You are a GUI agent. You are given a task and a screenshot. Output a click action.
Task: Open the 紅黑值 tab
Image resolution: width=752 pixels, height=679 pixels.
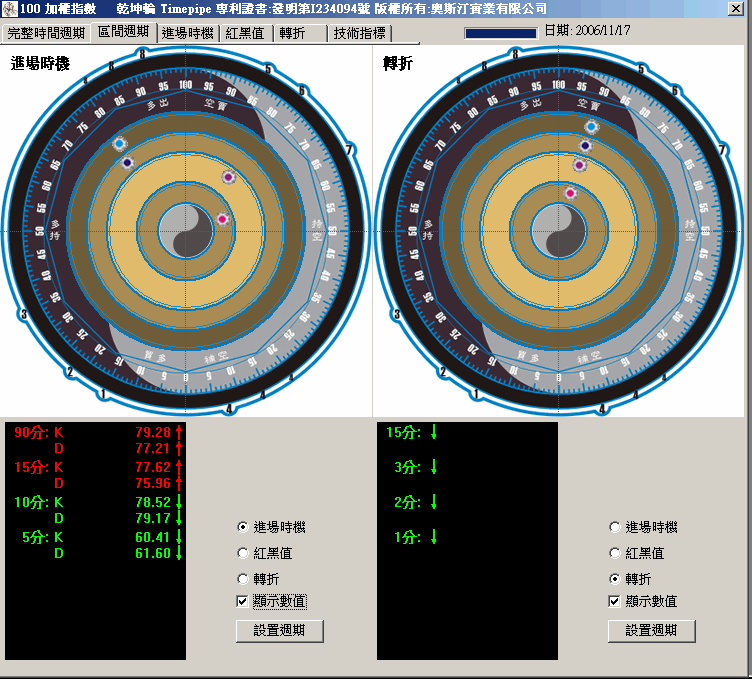[244, 33]
